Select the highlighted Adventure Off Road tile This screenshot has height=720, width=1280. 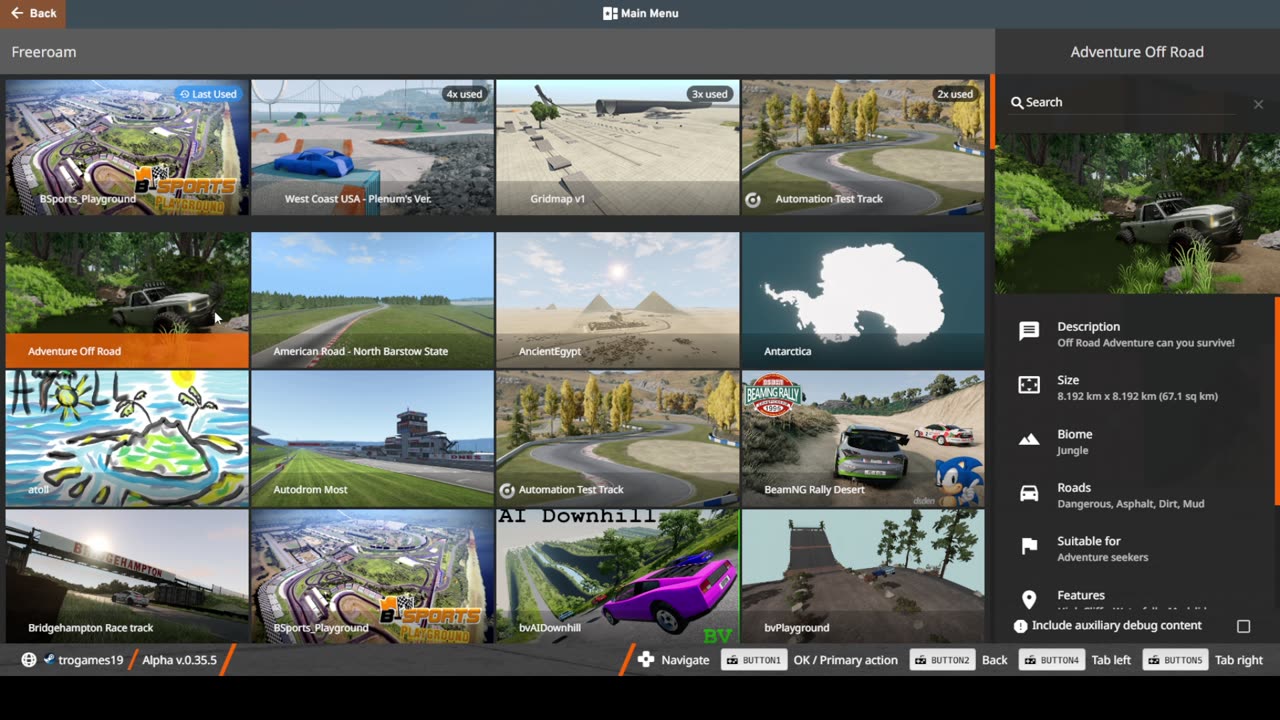pyautogui.click(x=127, y=300)
